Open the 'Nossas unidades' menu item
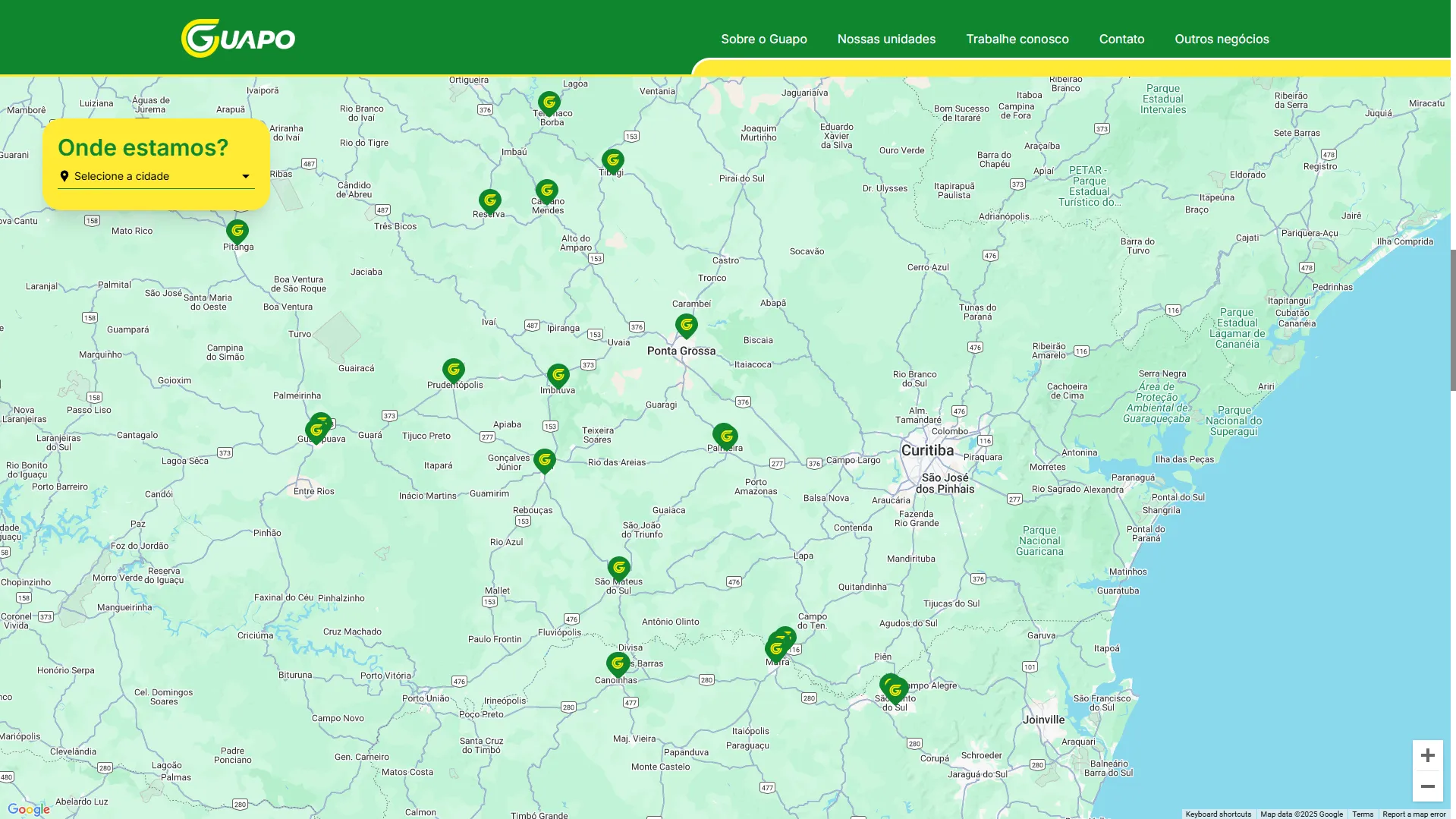 [886, 39]
